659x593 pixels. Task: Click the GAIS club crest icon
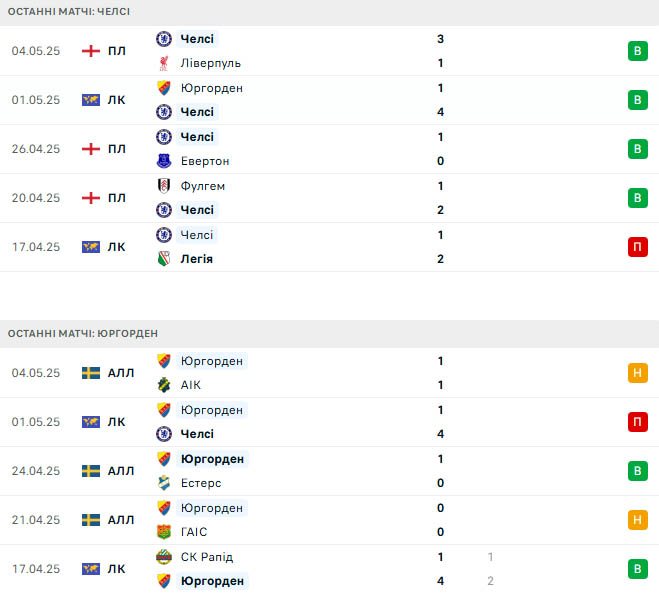coord(164,532)
